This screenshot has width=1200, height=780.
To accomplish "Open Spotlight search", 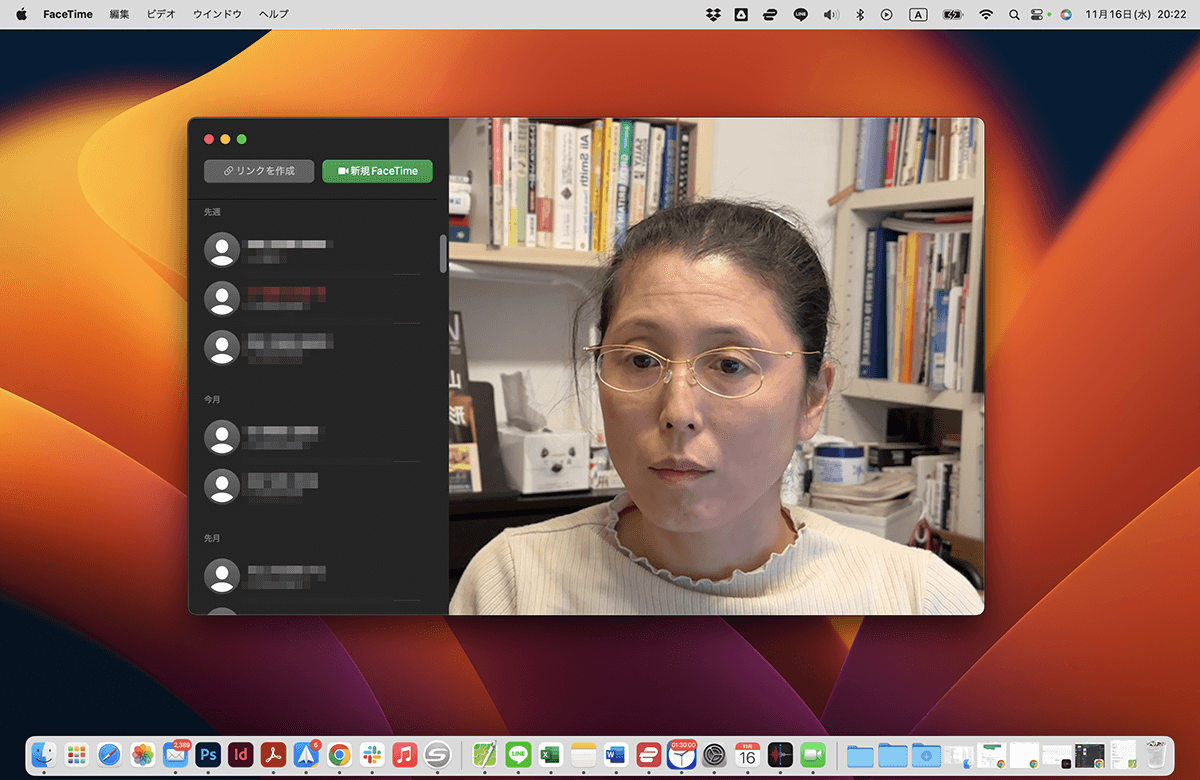I will 1014,14.
